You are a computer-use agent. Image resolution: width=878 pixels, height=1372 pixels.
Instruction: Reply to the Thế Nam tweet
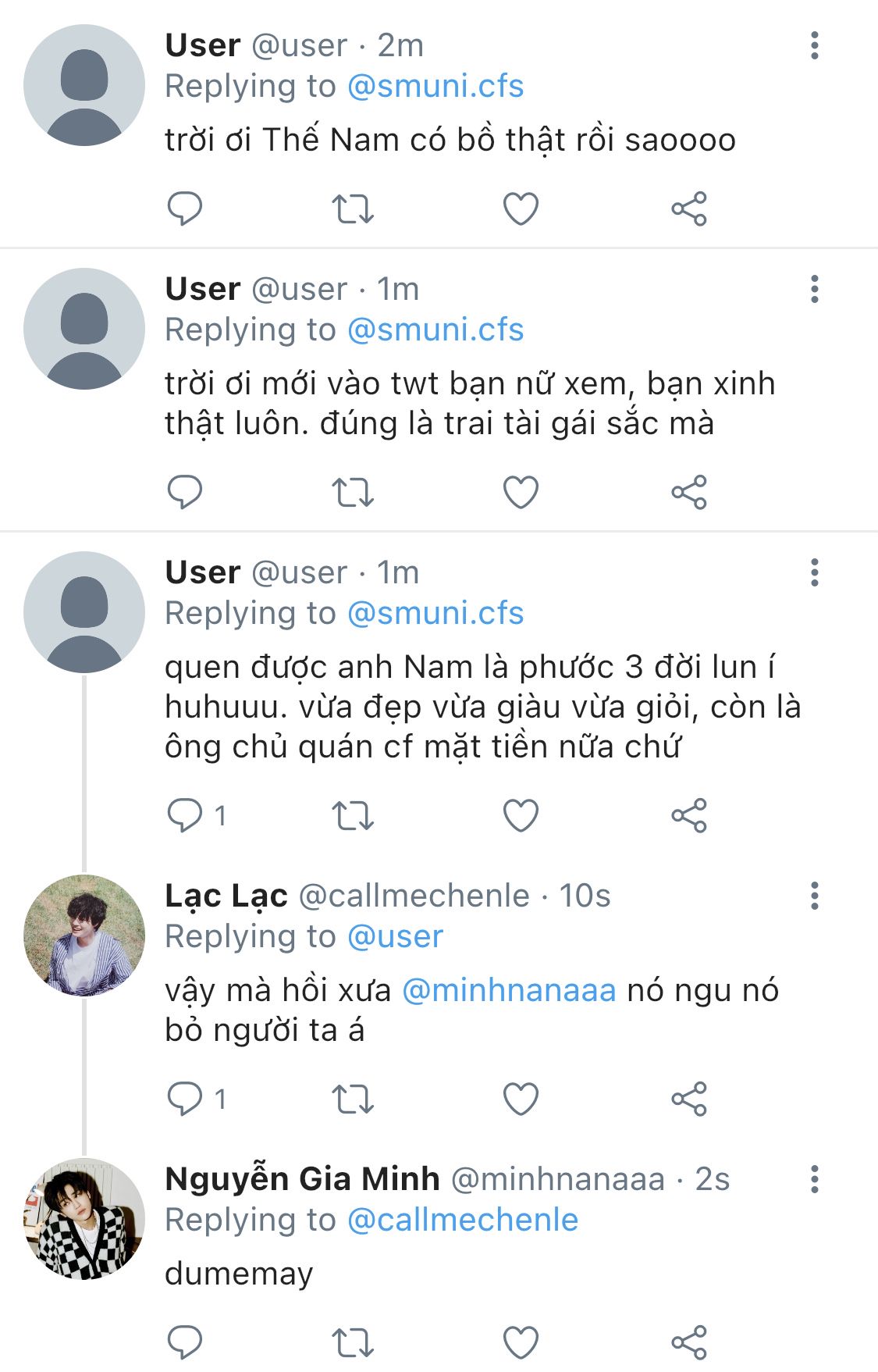click(x=185, y=208)
